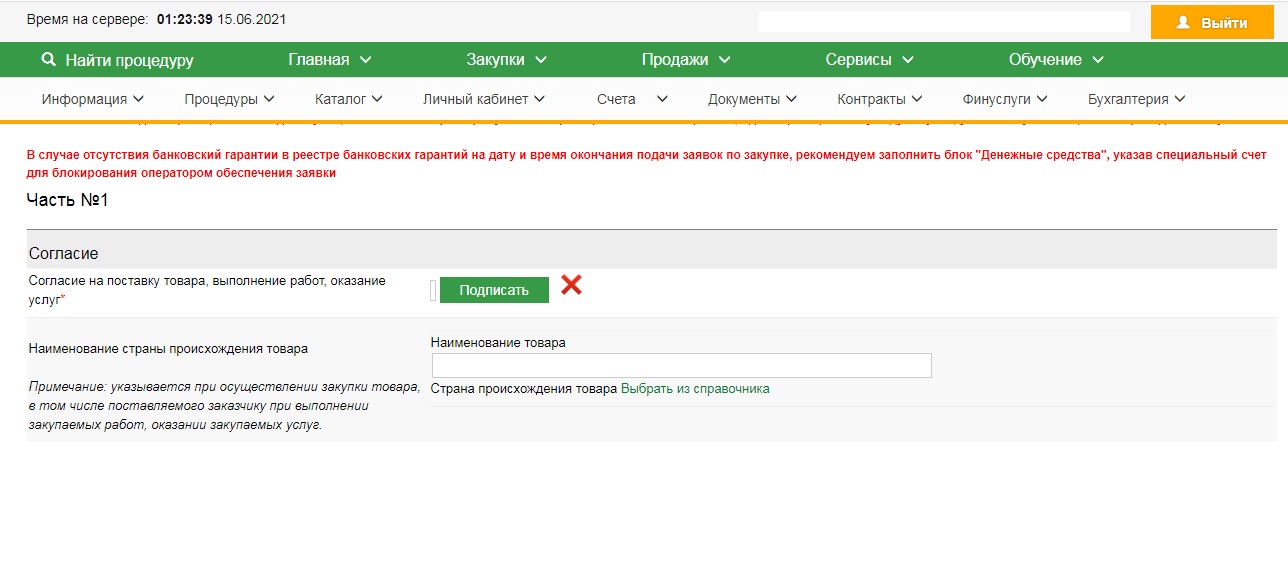The height and width of the screenshot is (561, 1288).
Task: Click the red X icon beside Подписать
Action: pyautogui.click(x=571, y=285)
